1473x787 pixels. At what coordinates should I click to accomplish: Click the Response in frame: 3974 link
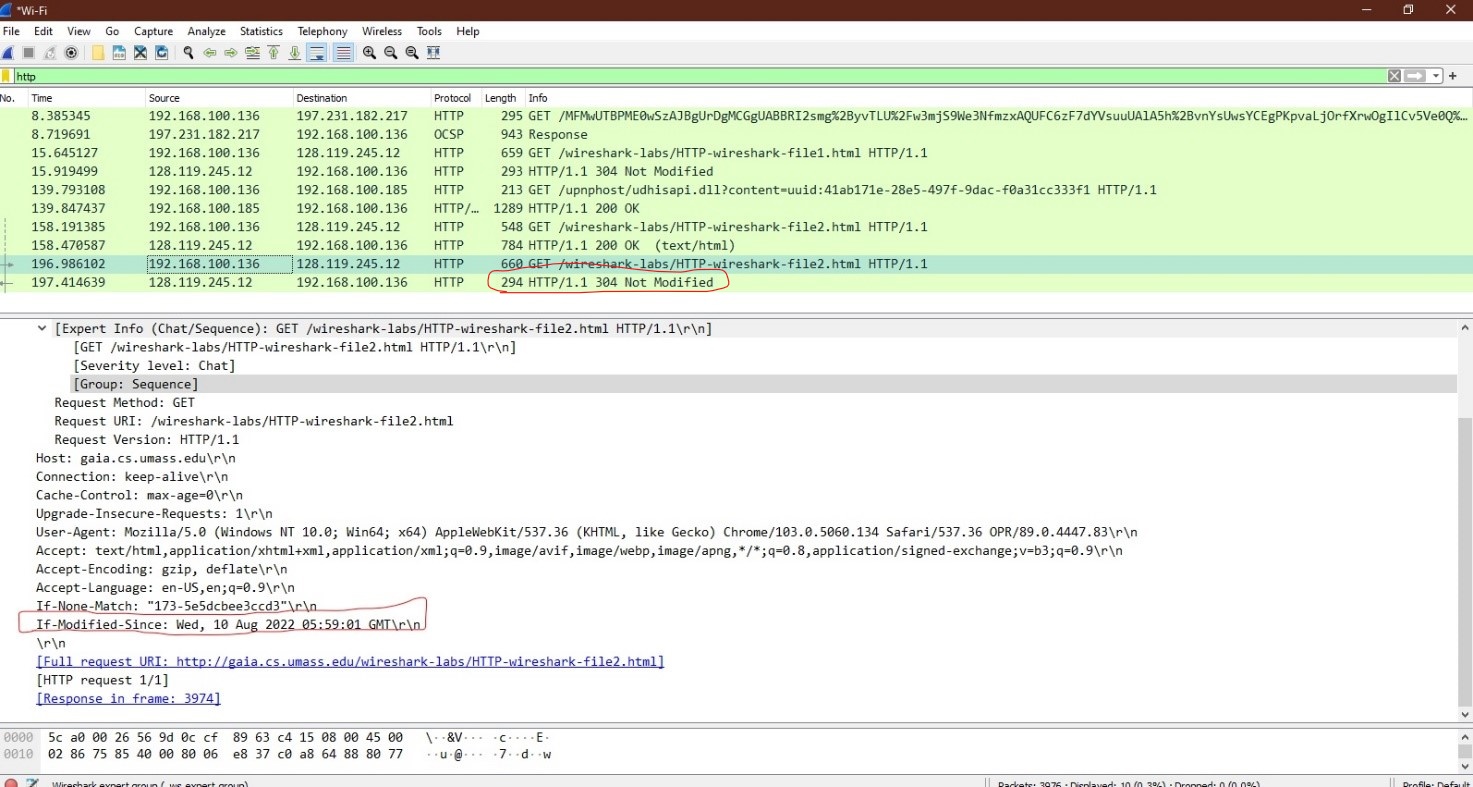[x=128, y=698]
